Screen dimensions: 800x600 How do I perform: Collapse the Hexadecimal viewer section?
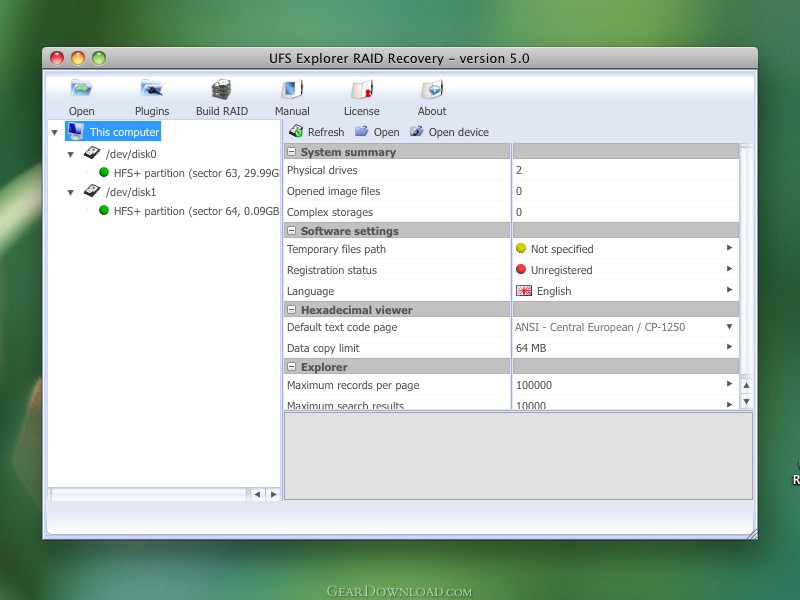(x=291, y=310)
